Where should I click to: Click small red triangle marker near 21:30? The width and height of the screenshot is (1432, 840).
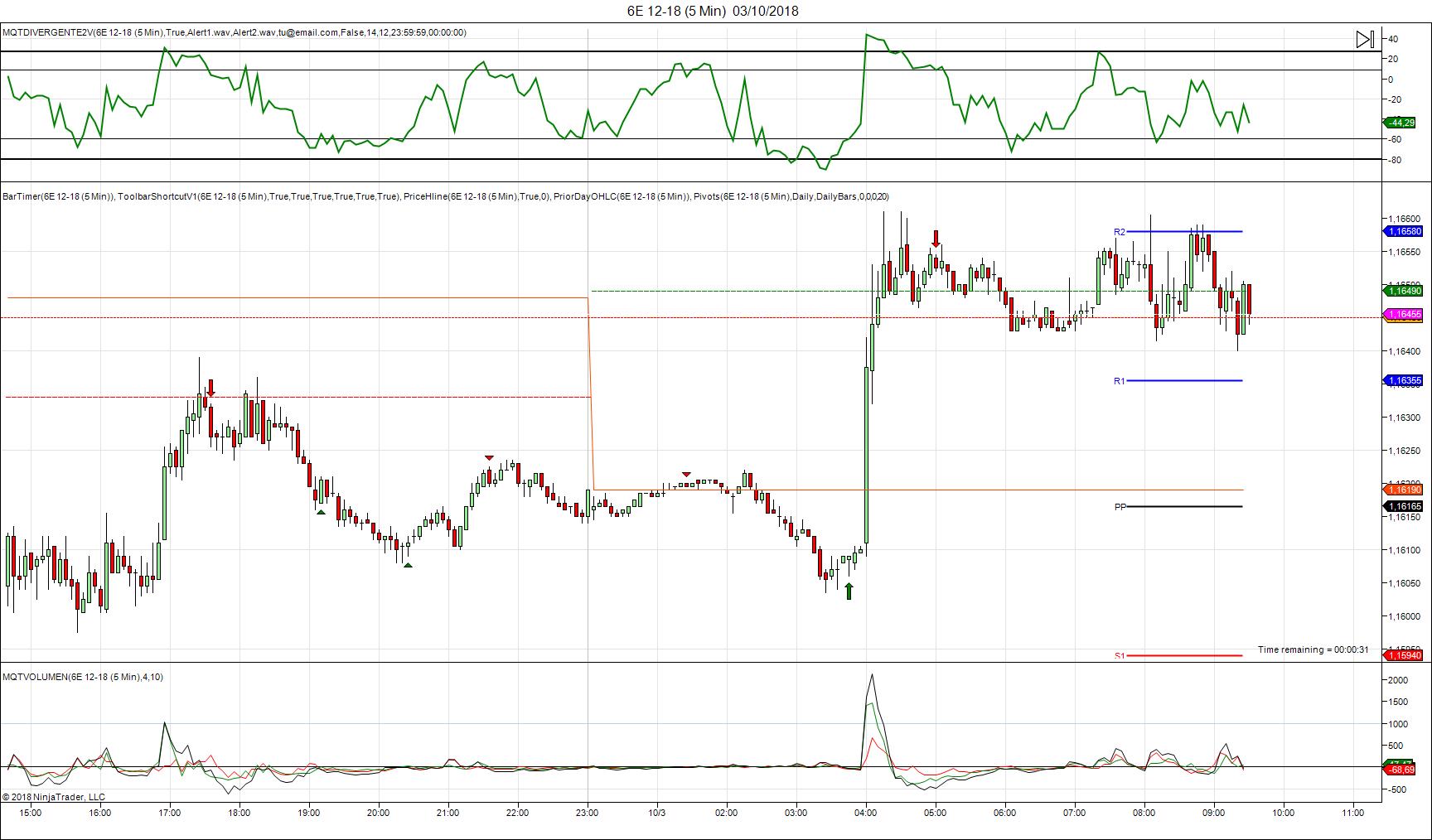(489, 458)
